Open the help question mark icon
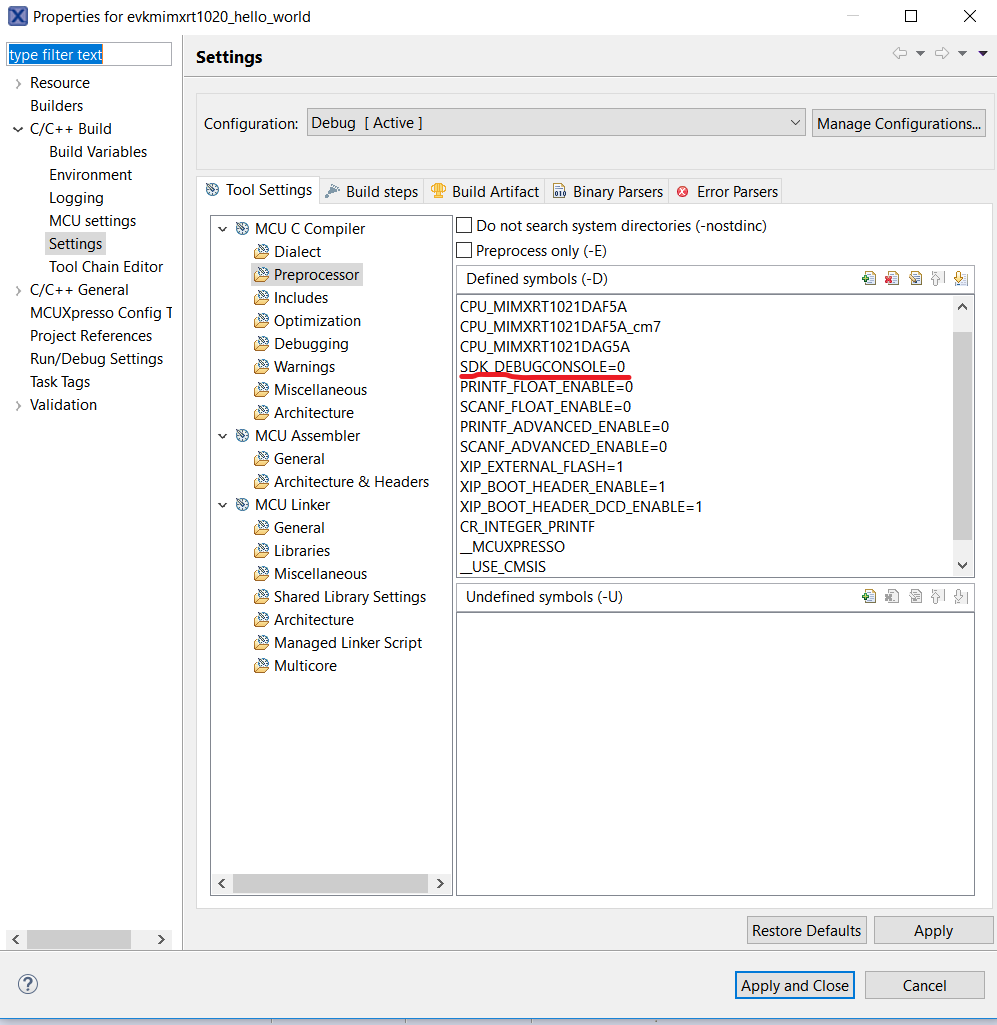This screenshot has width=997, height=1025. [x=28, y=985]
